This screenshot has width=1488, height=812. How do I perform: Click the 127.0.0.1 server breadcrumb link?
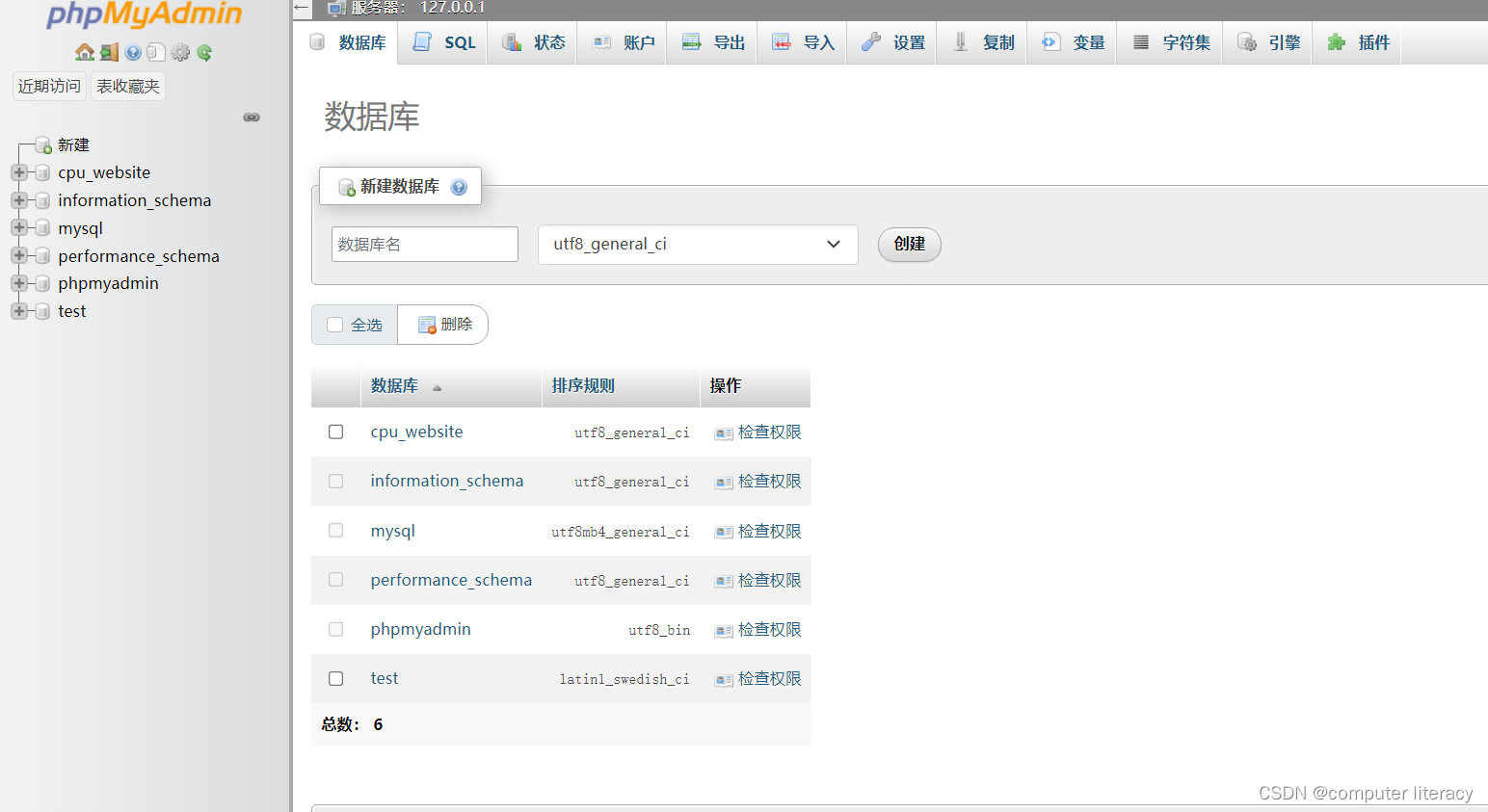[452, 8]
